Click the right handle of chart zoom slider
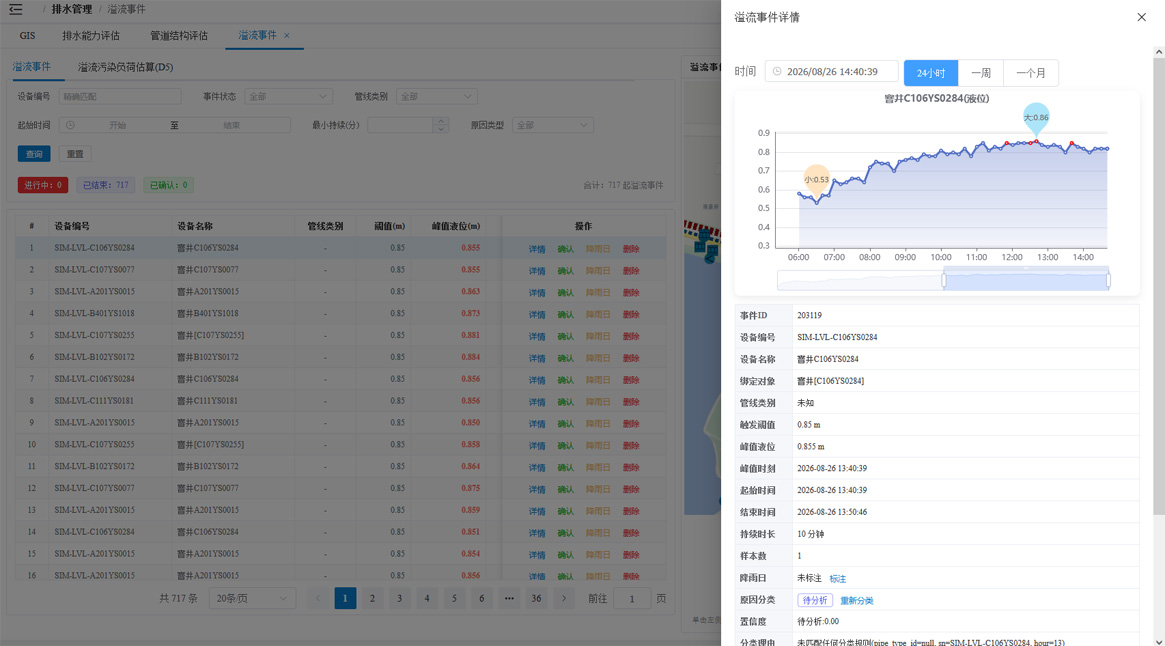 [1108, 280]
